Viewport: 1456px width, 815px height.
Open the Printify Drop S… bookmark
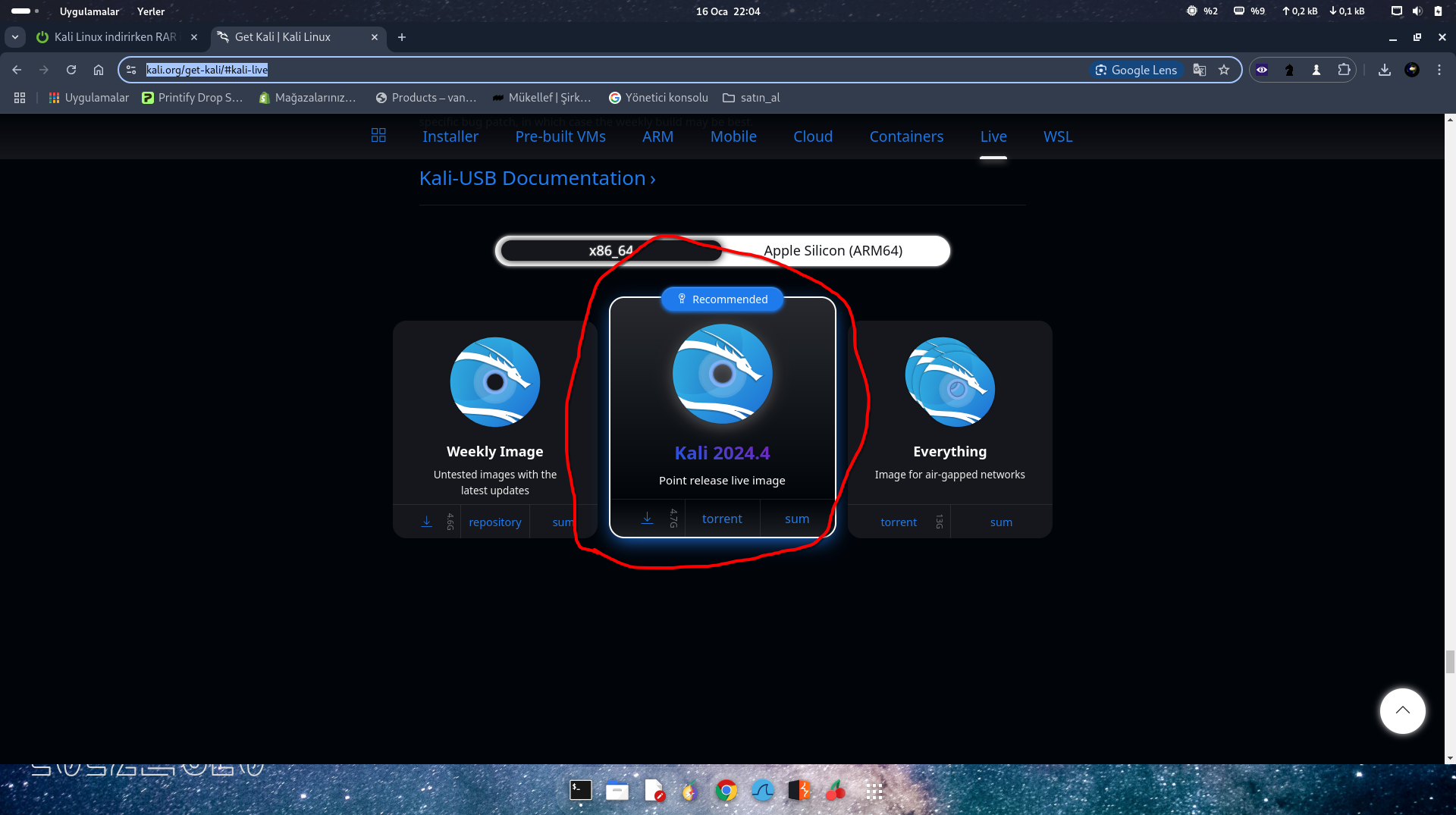193,98
